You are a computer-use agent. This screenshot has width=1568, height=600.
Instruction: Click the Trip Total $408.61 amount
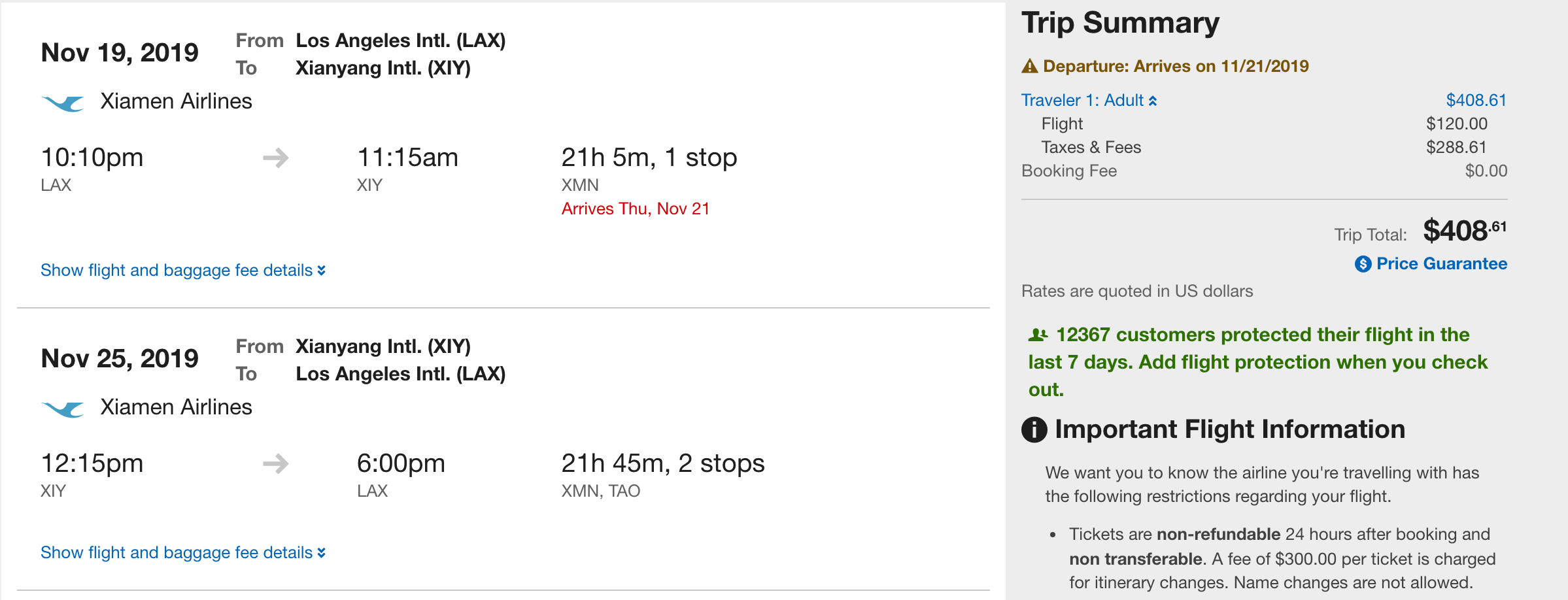pos(1465,231)
